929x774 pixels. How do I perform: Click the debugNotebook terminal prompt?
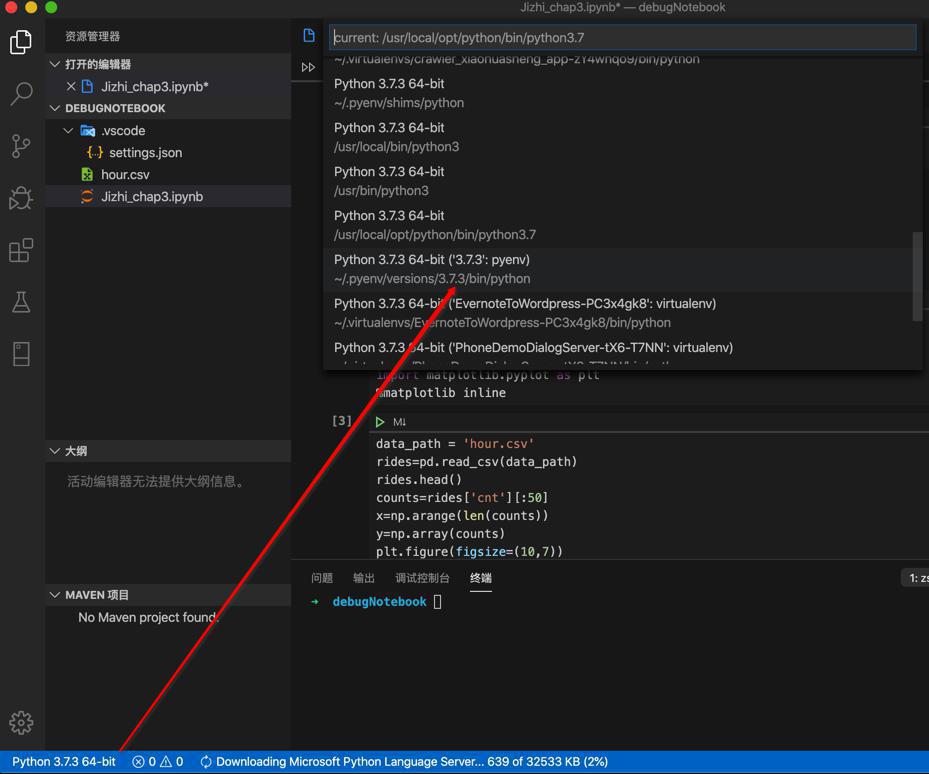pyautogui.click(x=379, y=602)
